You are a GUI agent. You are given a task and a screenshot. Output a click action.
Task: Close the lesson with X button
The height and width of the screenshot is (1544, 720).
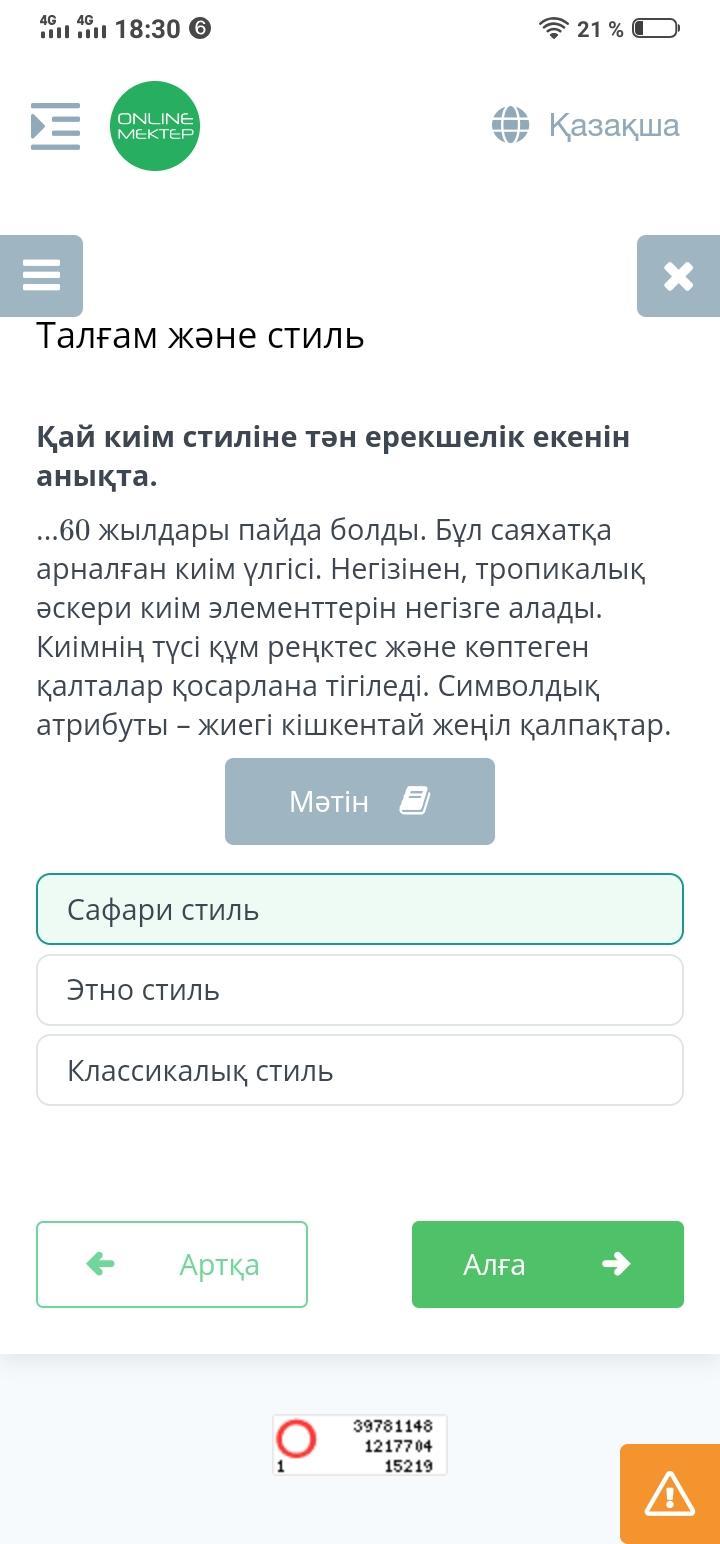[678, 276]
